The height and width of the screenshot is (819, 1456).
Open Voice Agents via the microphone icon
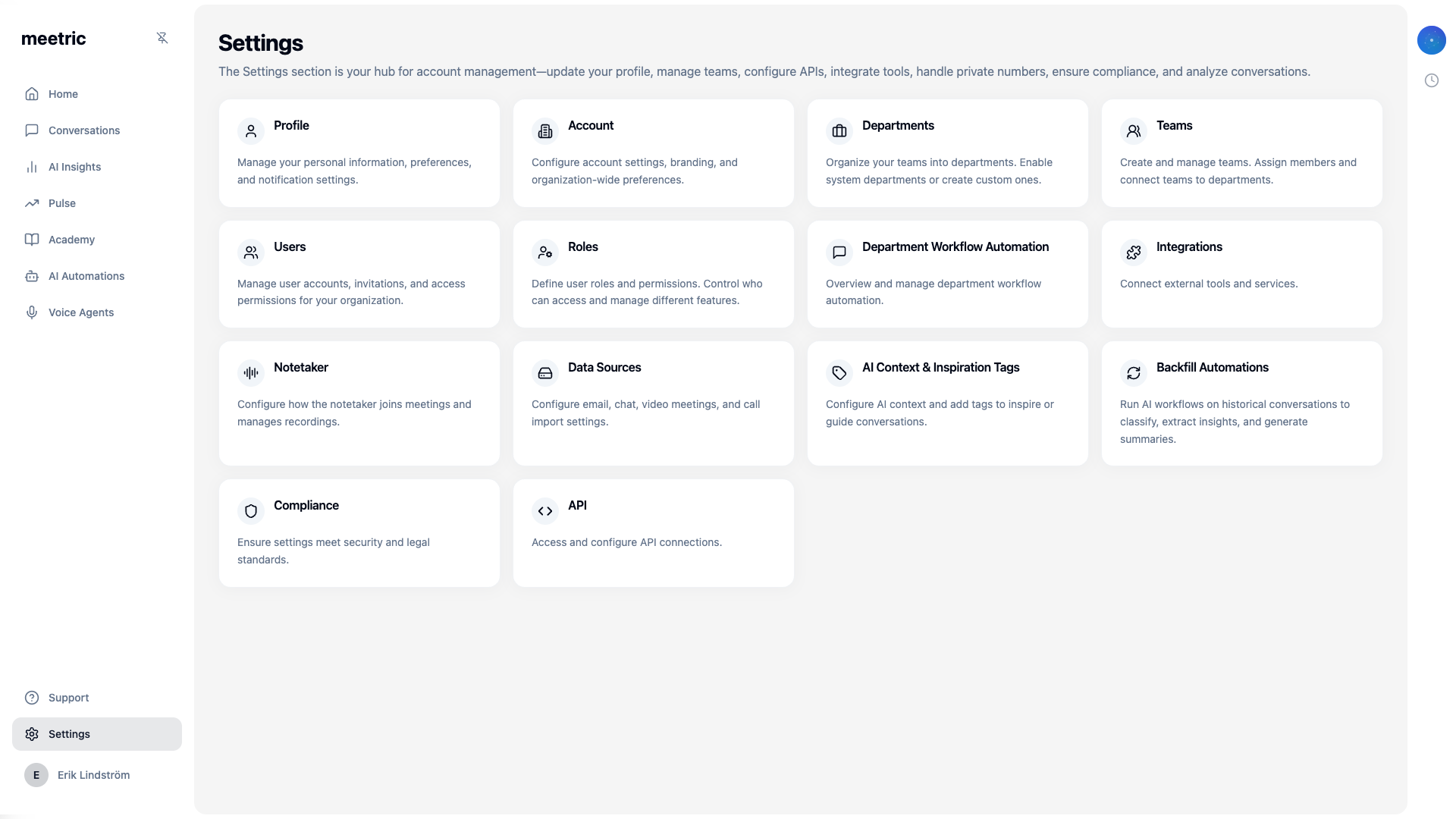(31, 312)
